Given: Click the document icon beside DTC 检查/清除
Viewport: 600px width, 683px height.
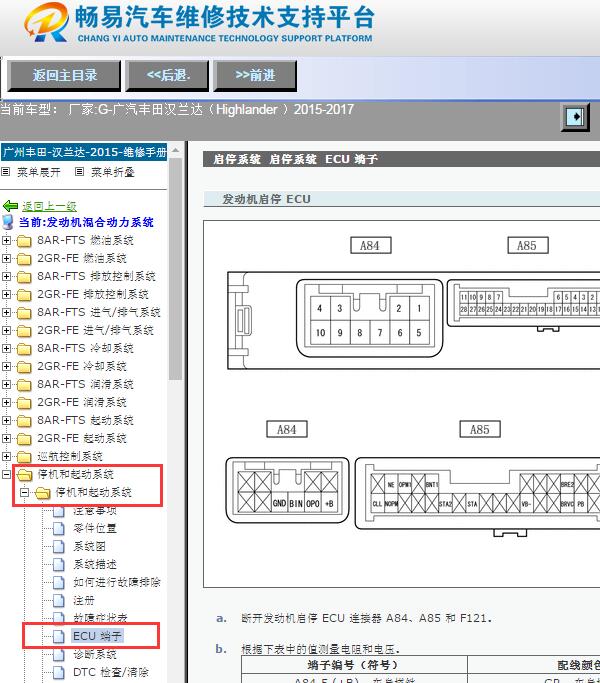Looking at the screenshot, I should [x=59, y=673].
